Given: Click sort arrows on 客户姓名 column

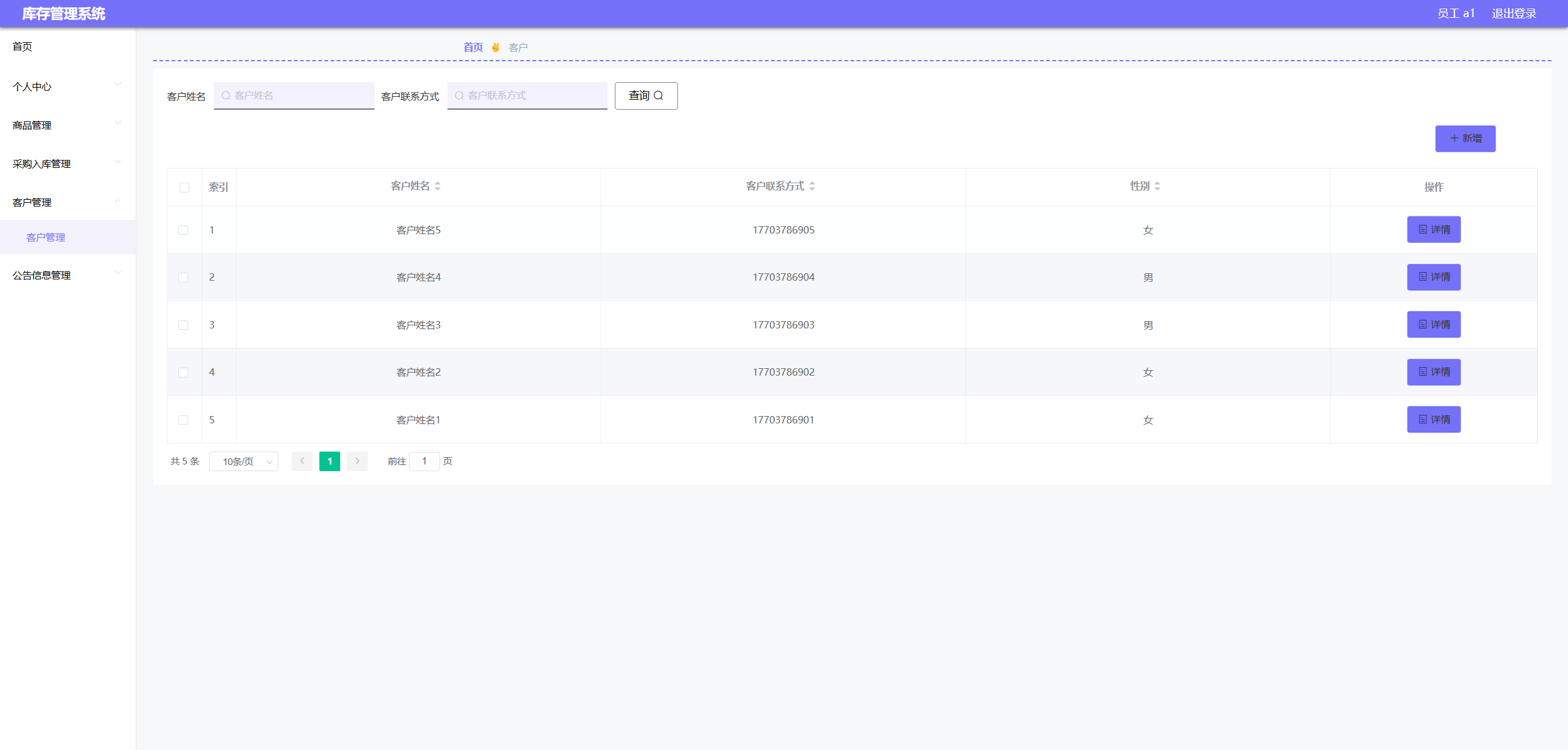Looking at the screenshot, I should coord(438,186).
